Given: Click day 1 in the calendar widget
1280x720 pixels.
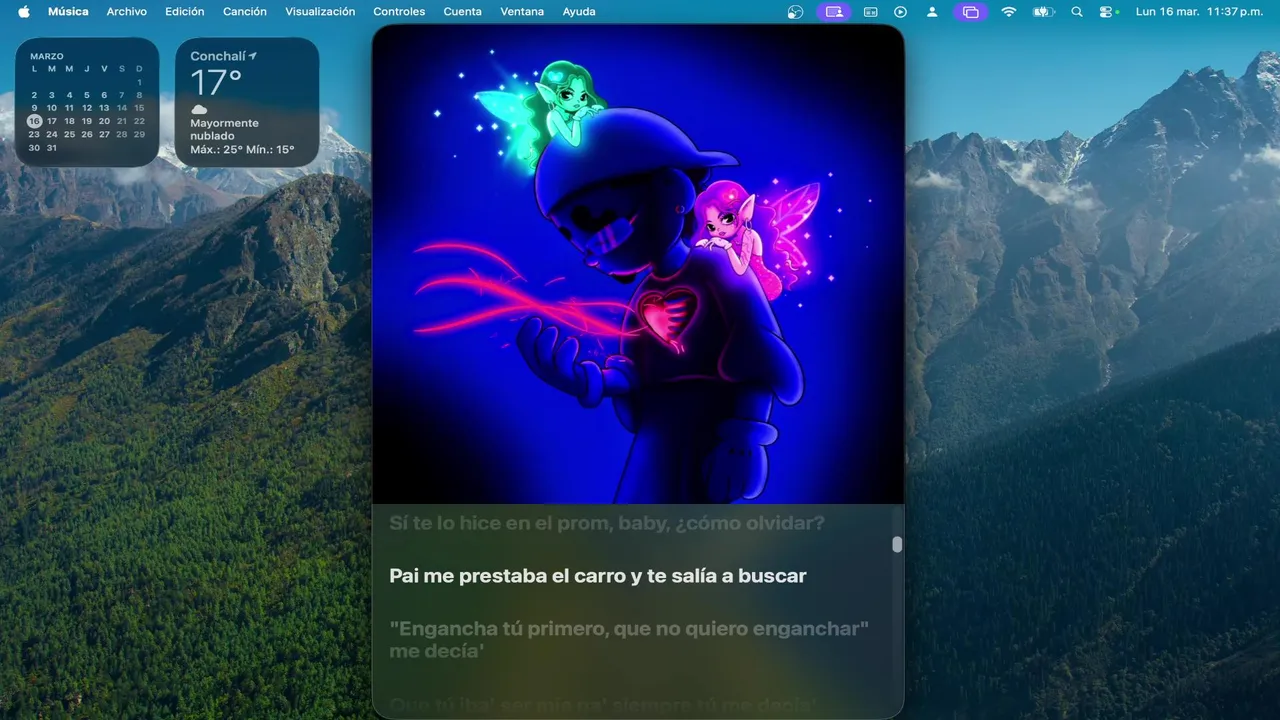Looking at the screenshot, I should point(139,82).
